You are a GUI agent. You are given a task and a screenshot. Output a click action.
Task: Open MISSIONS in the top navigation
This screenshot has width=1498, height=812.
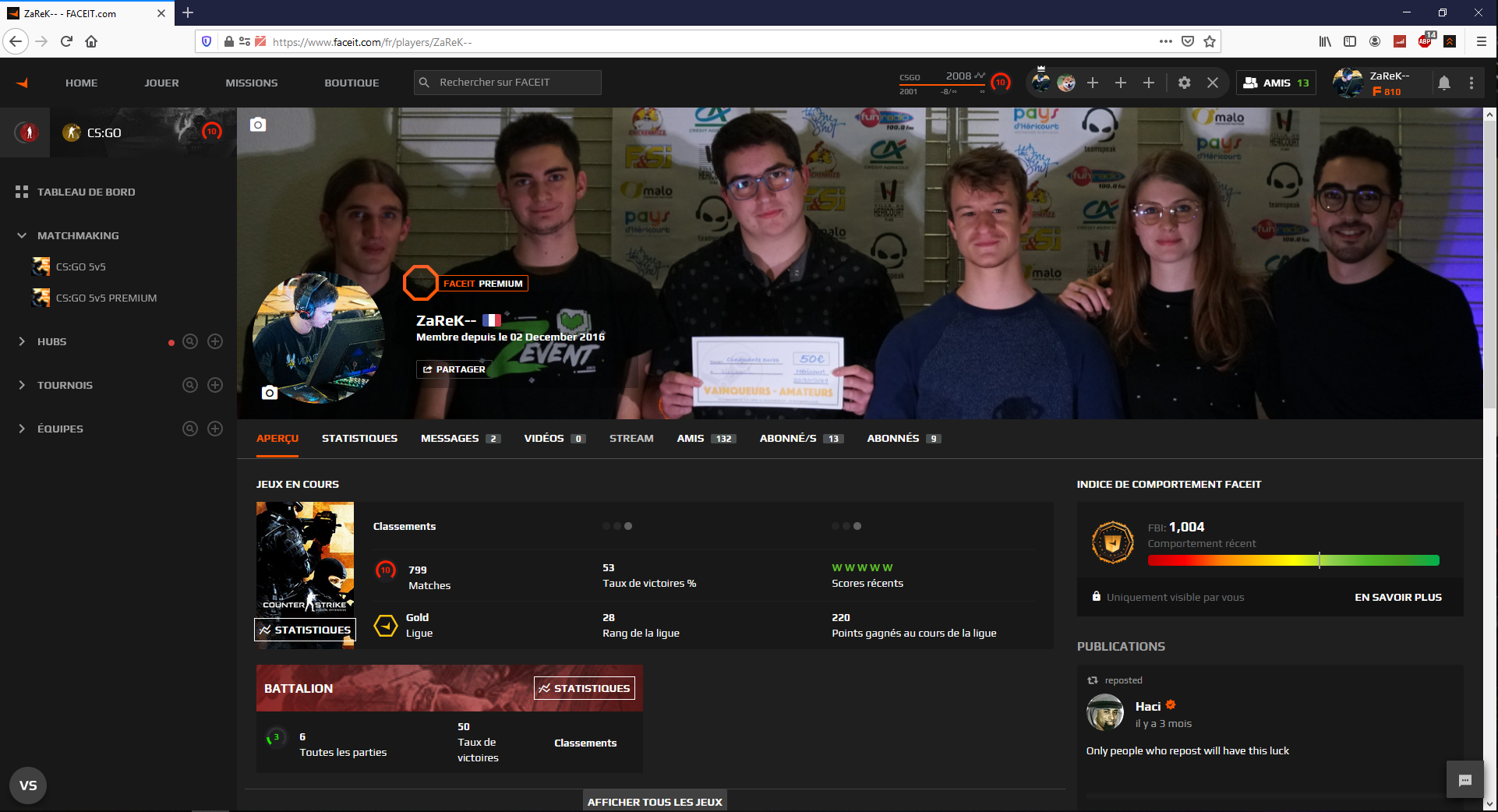(252, 83)
